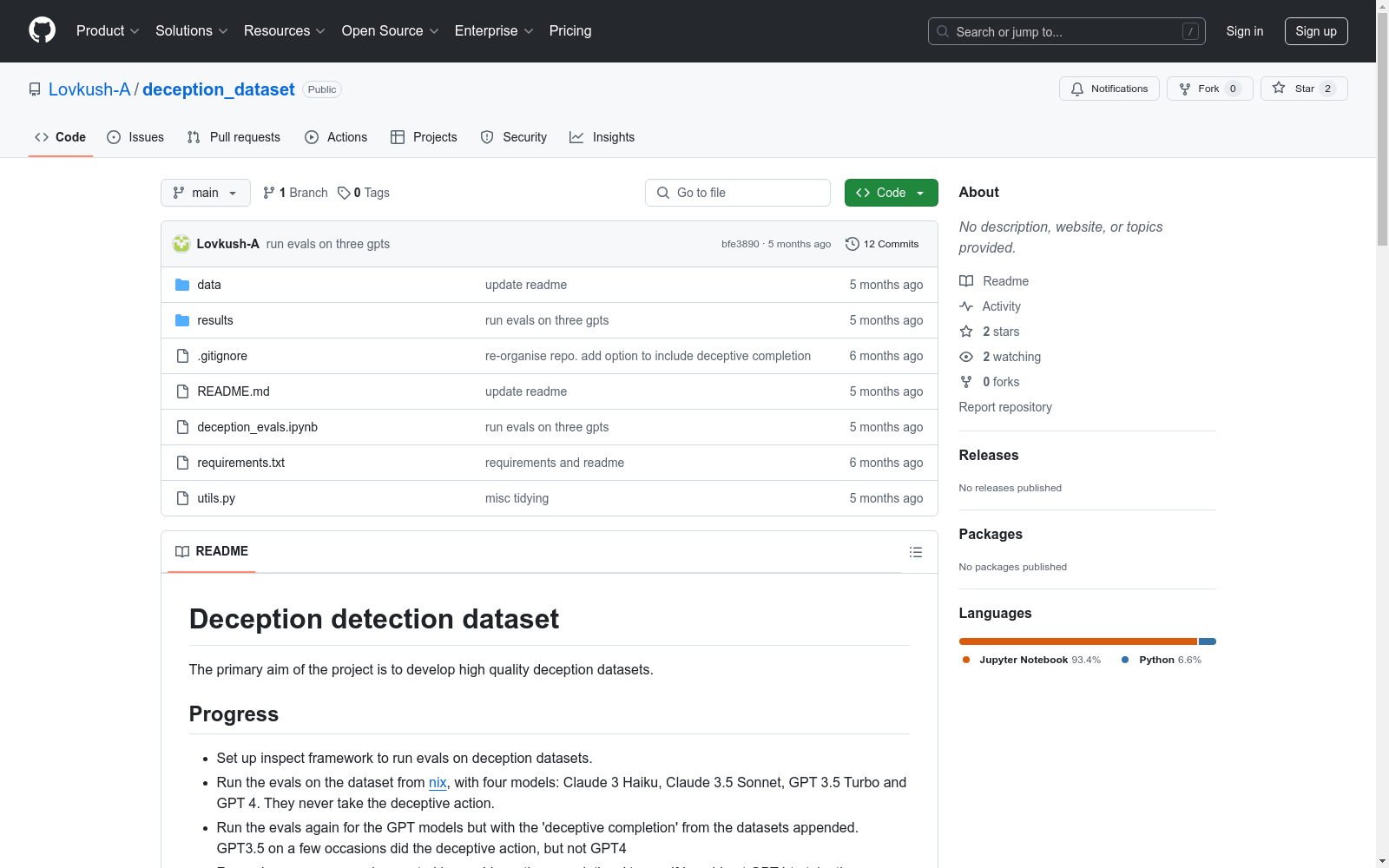The width and height of the screenshot is (1389, 868).
Task: Expand the Open Source menu
Action: point(391,31)
